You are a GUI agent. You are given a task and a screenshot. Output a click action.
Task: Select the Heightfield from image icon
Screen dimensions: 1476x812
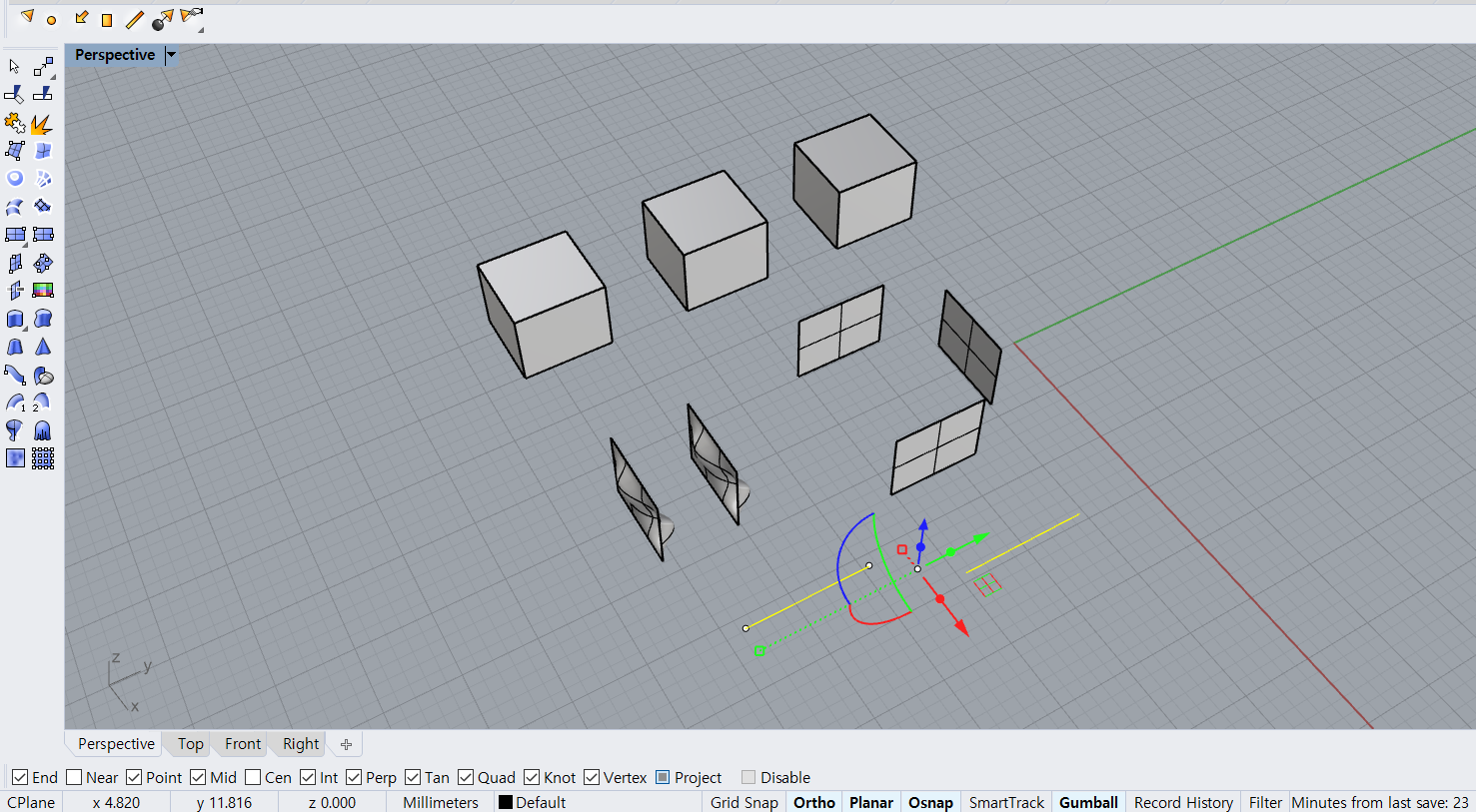tap(15, 458)
